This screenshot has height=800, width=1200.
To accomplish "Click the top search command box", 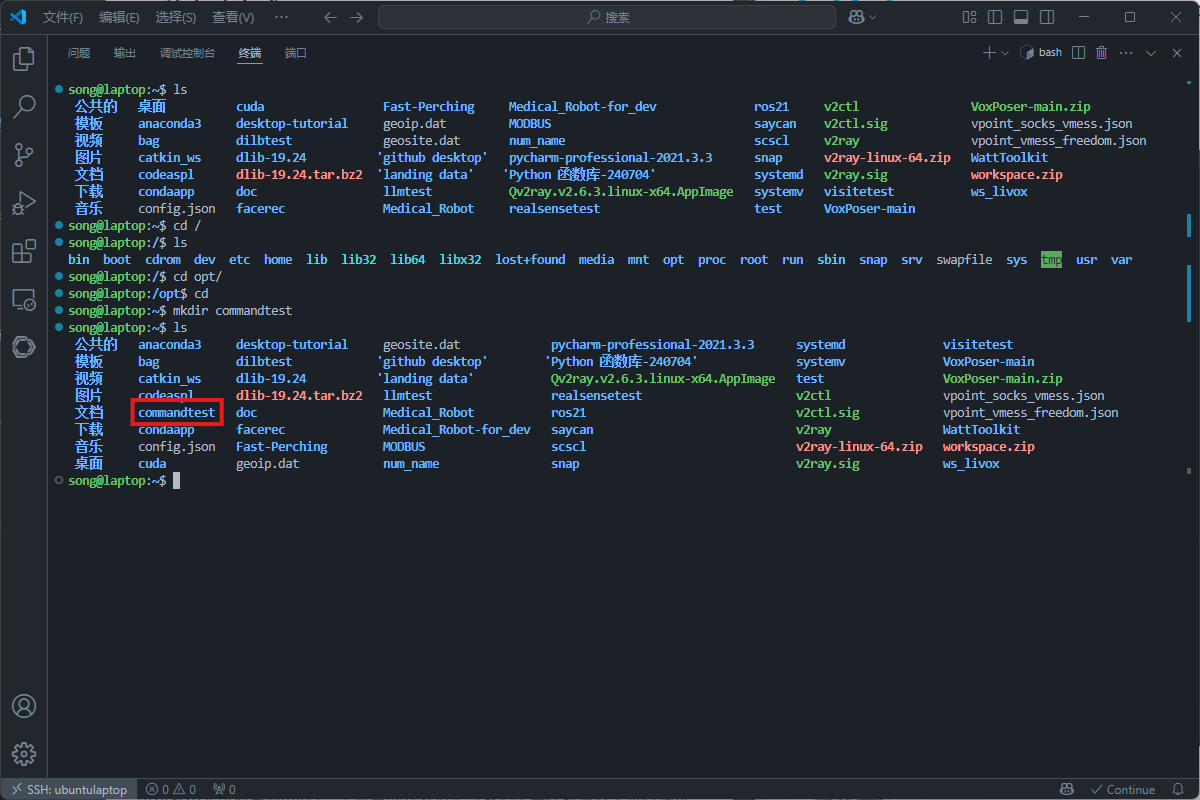I will click(x=607, y=17).
